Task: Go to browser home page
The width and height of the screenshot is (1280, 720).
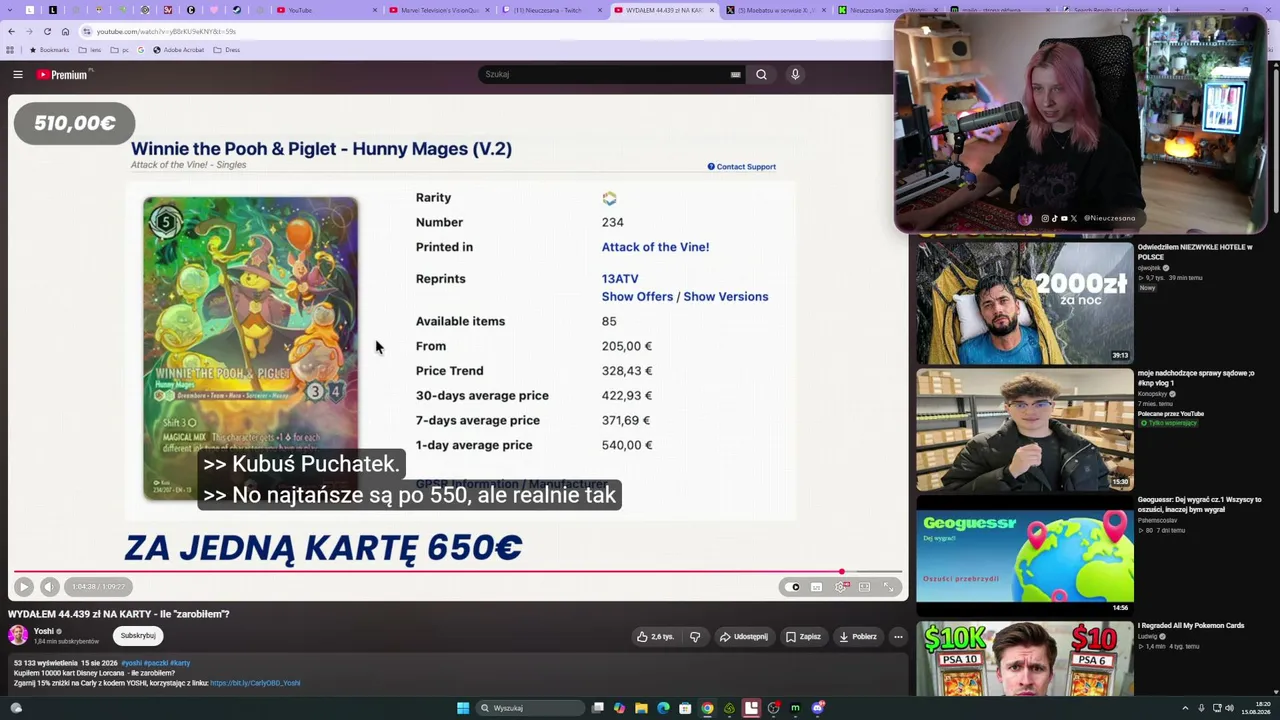Action: click(x=65, y=31)
